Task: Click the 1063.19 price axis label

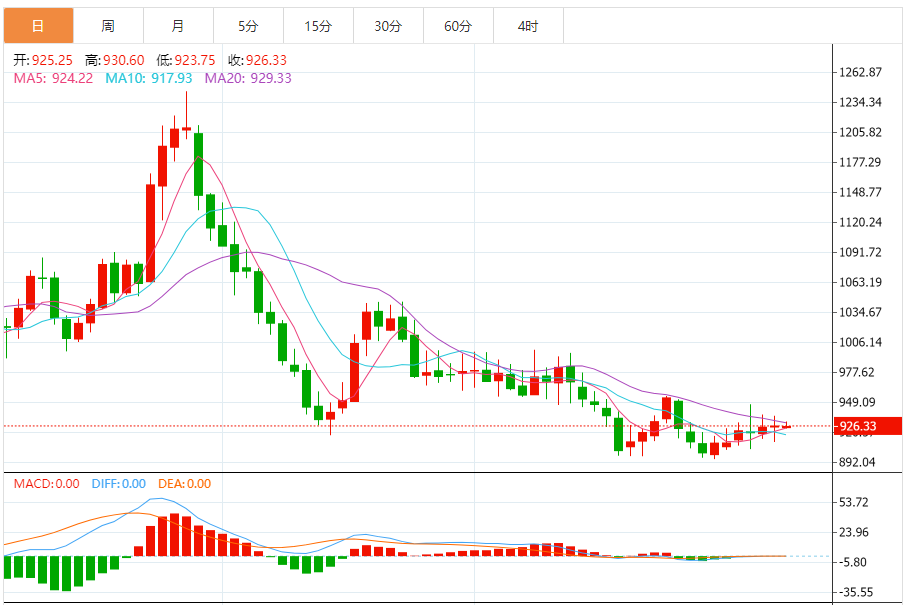Action: pyautogui.click(x=861, y=282)
